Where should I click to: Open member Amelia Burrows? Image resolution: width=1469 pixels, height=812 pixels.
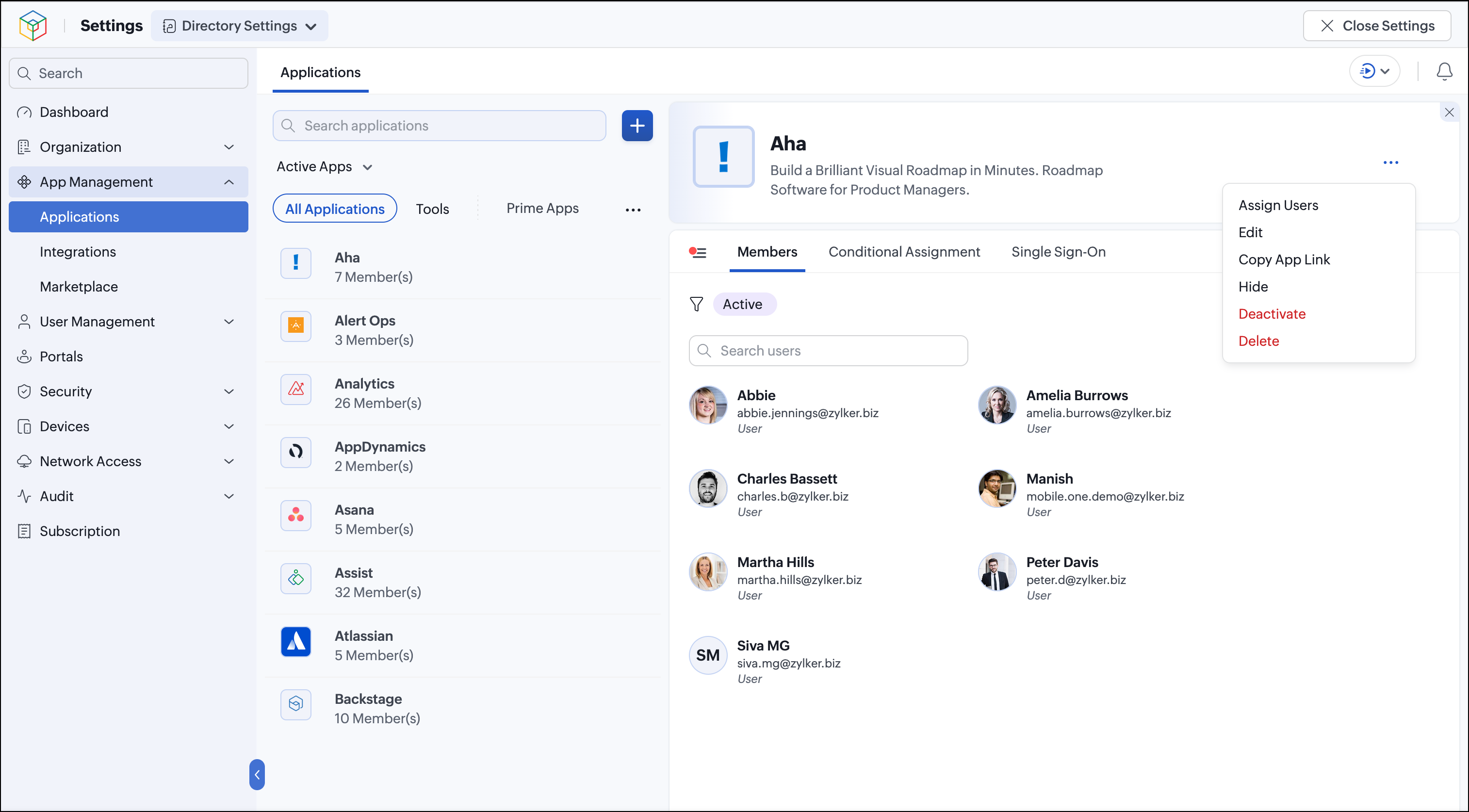tap(1077, 395)
